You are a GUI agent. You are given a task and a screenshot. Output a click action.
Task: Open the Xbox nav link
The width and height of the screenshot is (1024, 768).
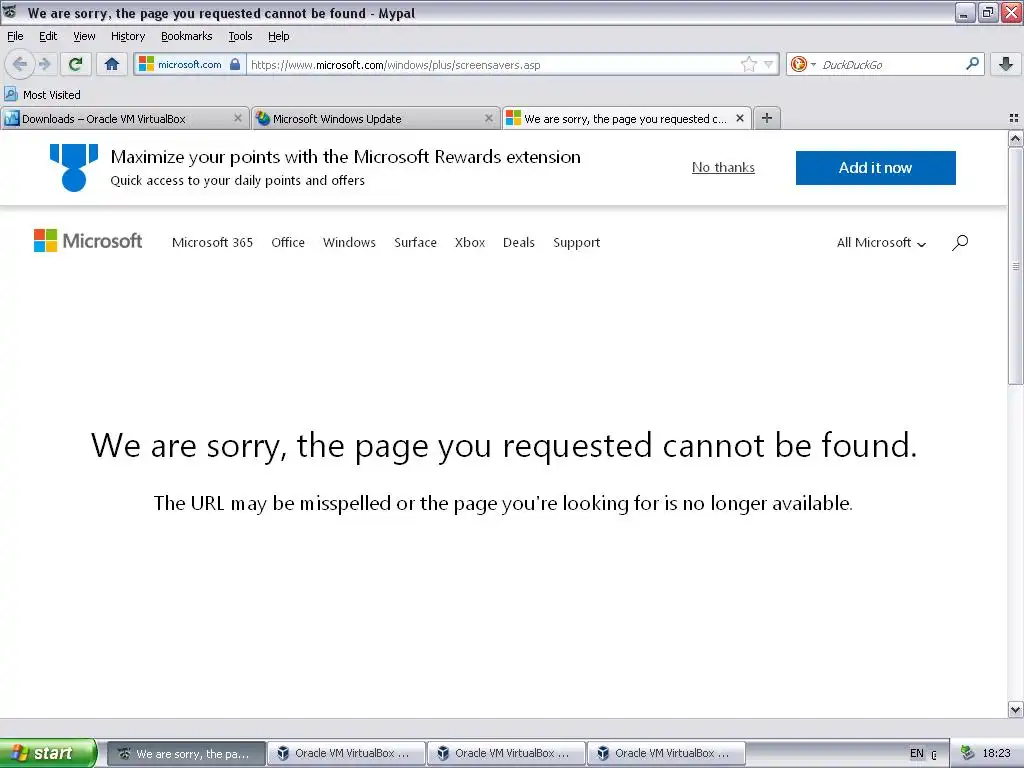tap(470, 242)
